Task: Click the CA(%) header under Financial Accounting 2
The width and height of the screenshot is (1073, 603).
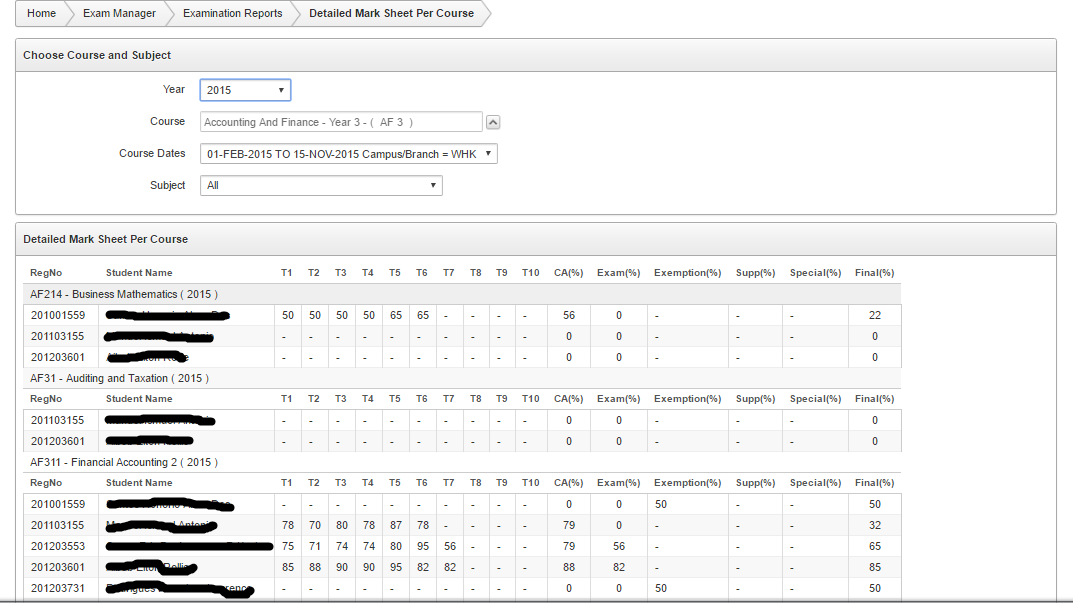Action: (x=568, y=483)
